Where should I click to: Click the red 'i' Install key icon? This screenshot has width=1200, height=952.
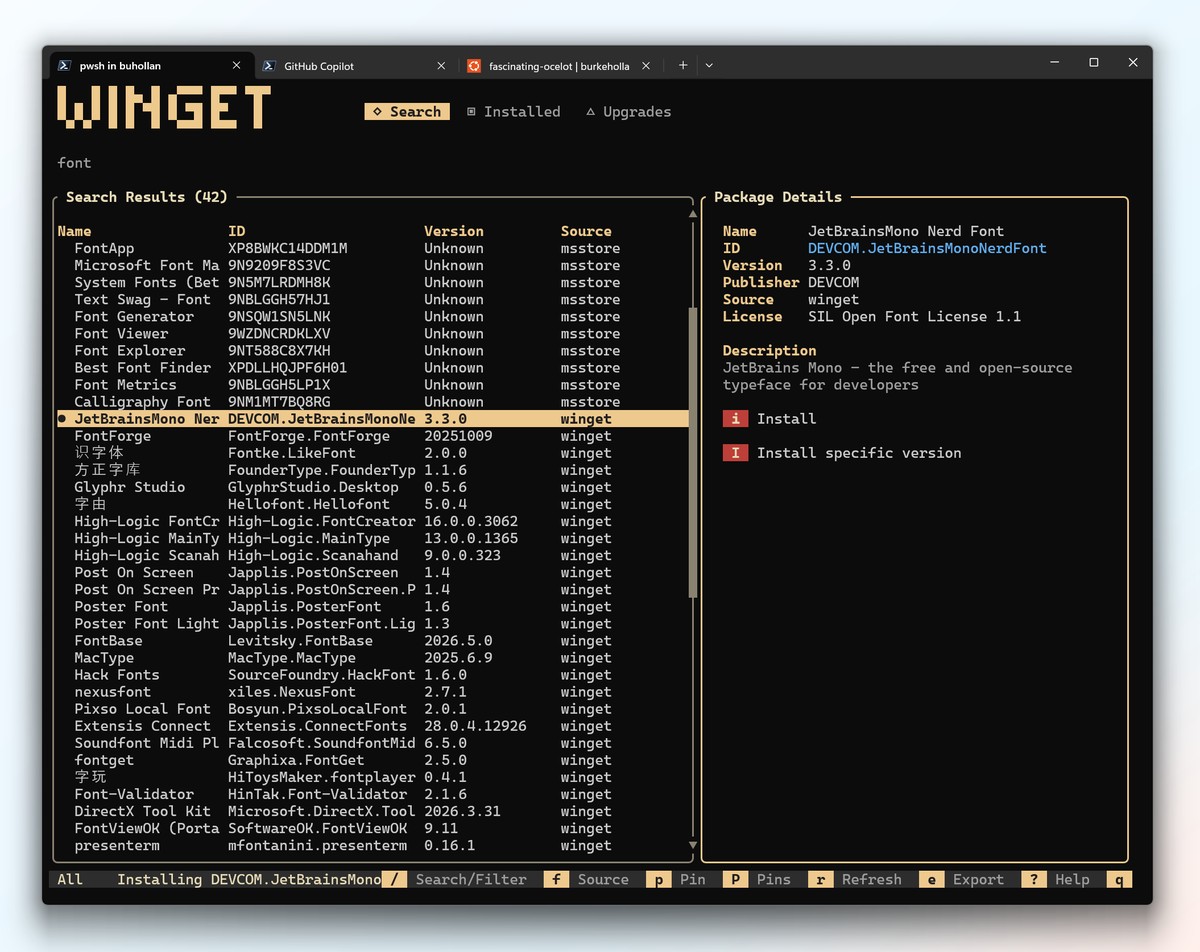point(735,419)
